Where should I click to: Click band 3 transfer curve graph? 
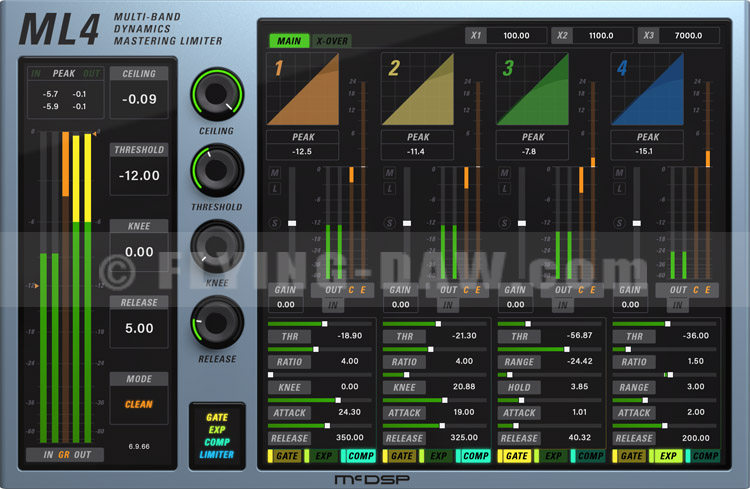tap(532, 89)
